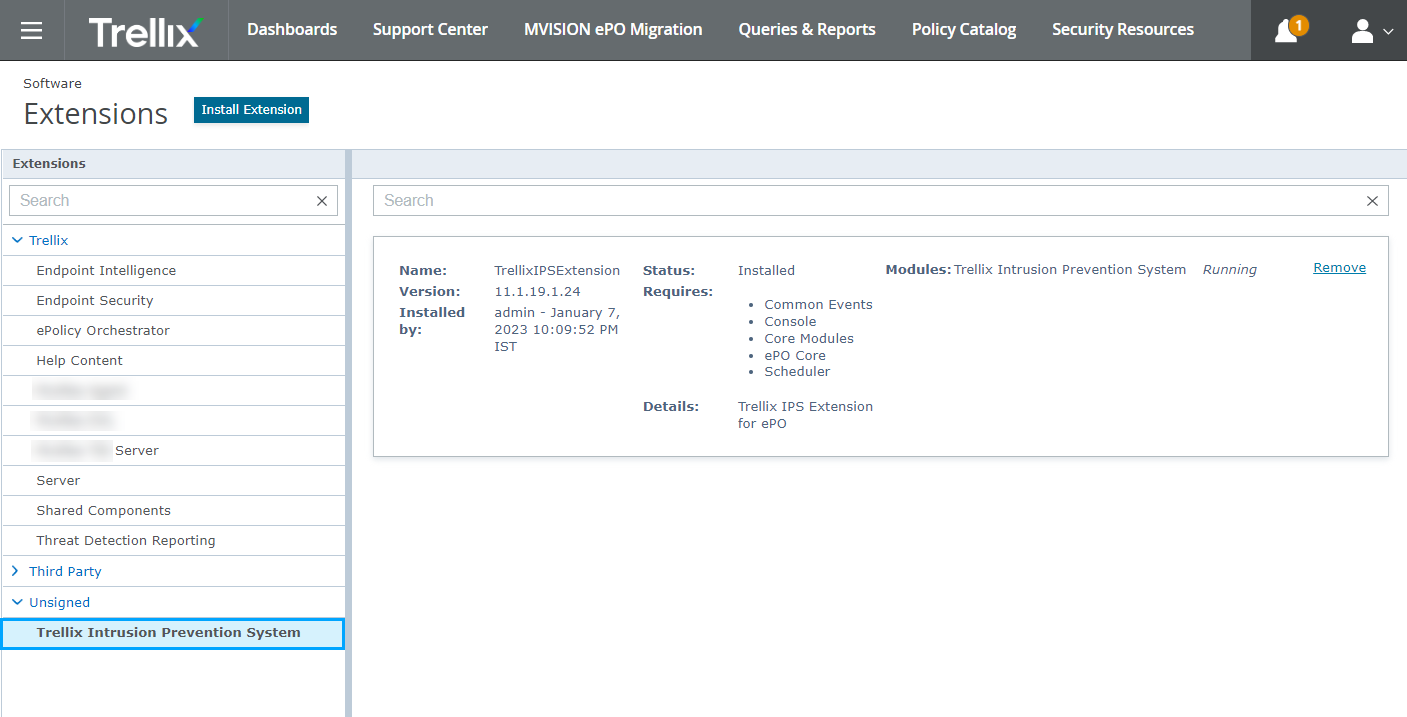
Task: Select Trellix Intrusion Prevention System item
Action: click(173, 633)
